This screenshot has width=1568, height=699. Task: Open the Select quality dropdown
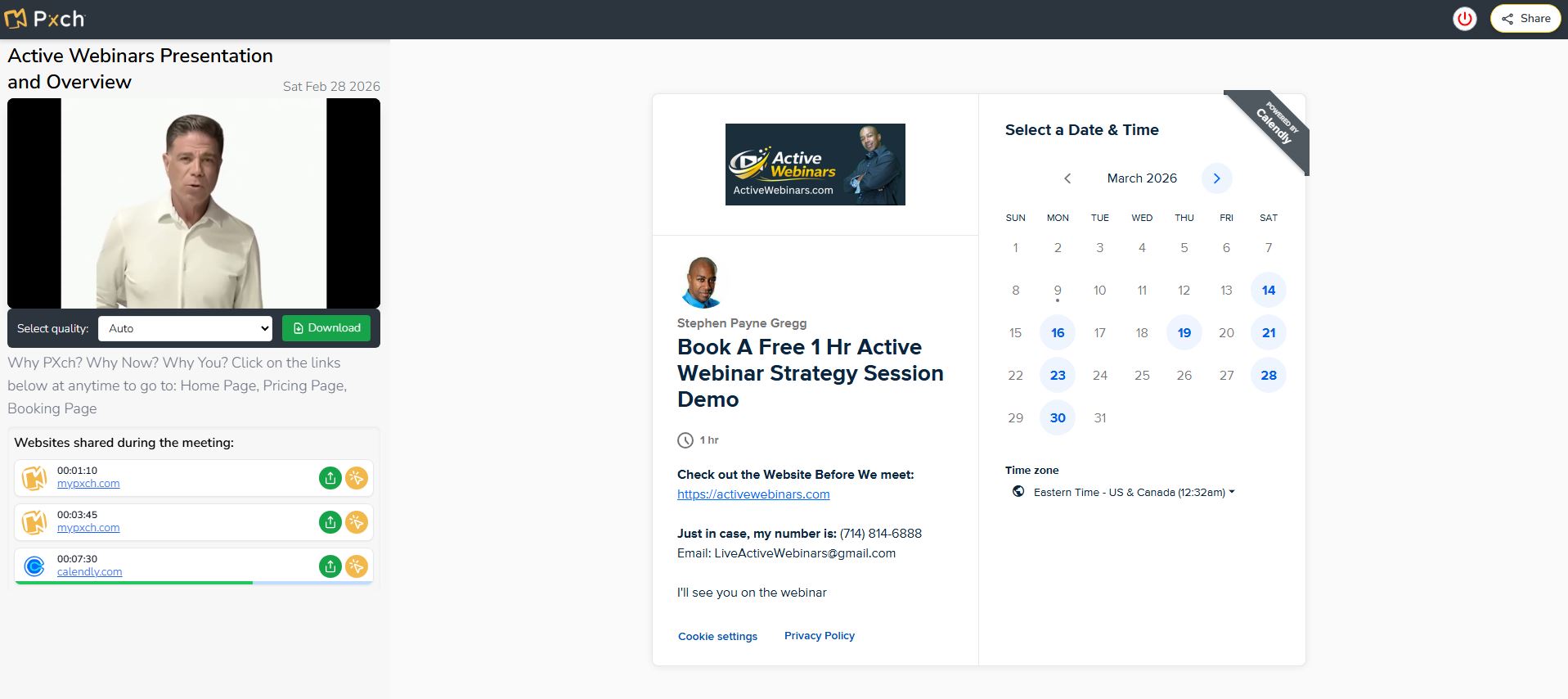186,328
